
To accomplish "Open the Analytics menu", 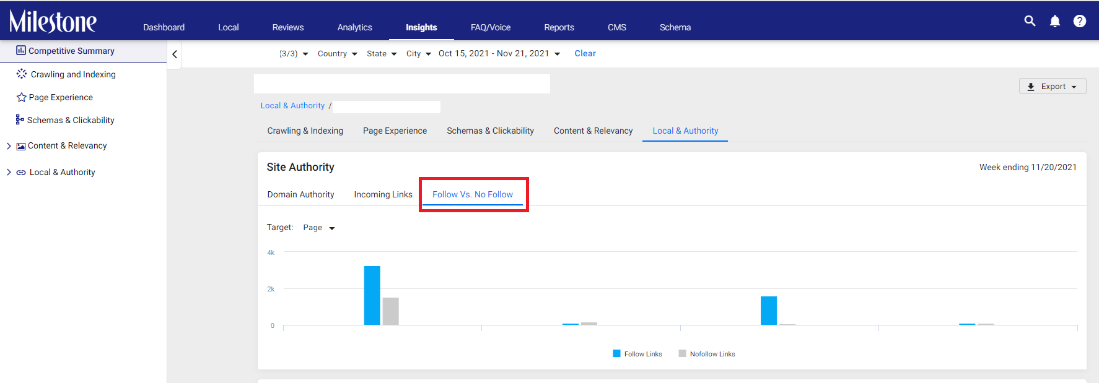I will (355, 27).
